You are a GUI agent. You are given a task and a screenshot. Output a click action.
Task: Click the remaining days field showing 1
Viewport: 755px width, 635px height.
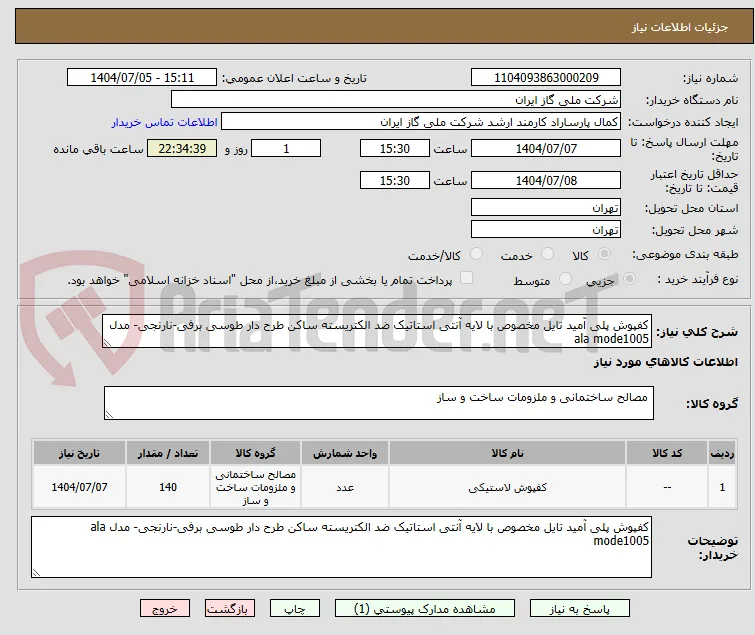[x=286, y=148]
